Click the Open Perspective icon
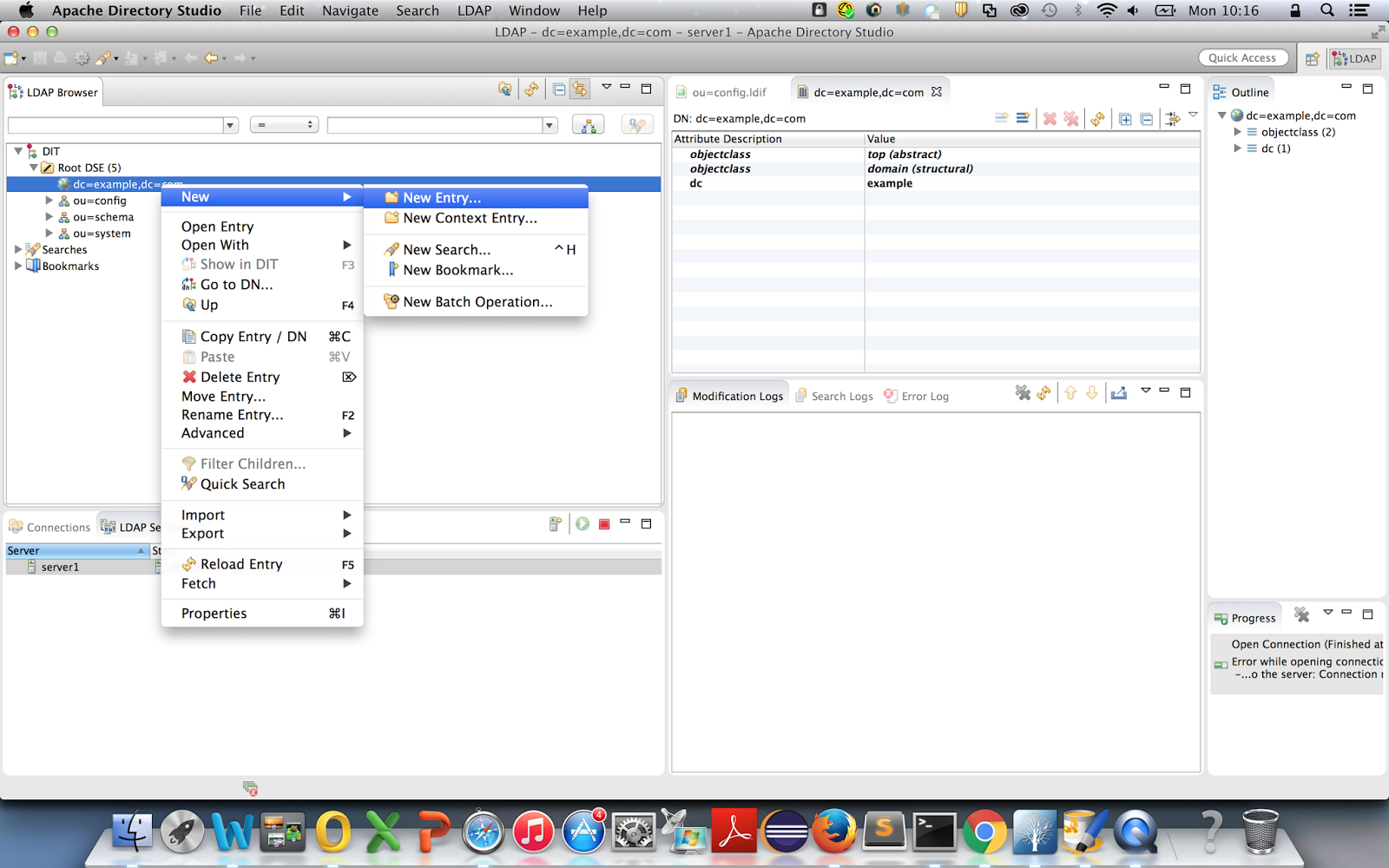The width and height of the screenshot is (1389, 868). click(1312, 59)
